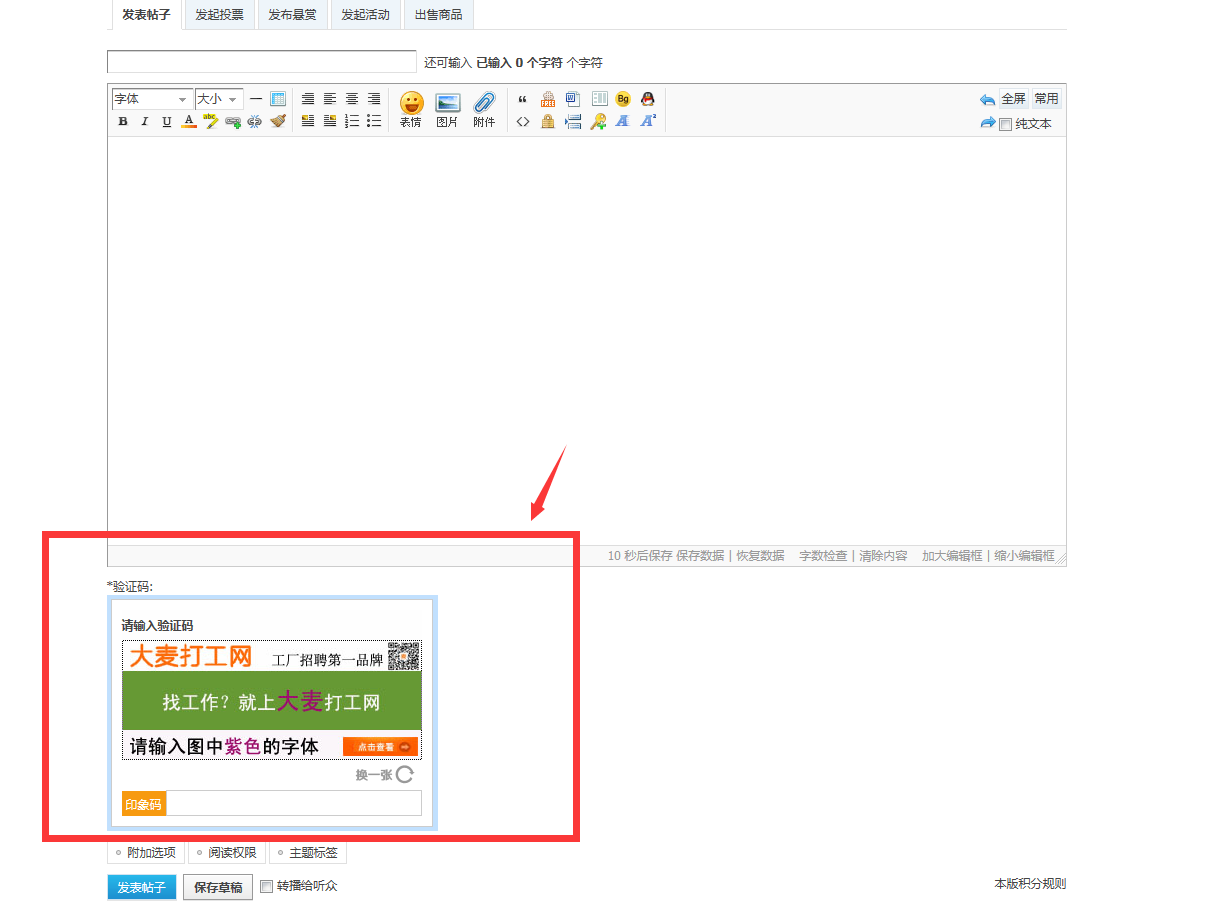Open the 大小 font size dropdown
Viewport: 1211px width, 911px height.
[219, 99]
